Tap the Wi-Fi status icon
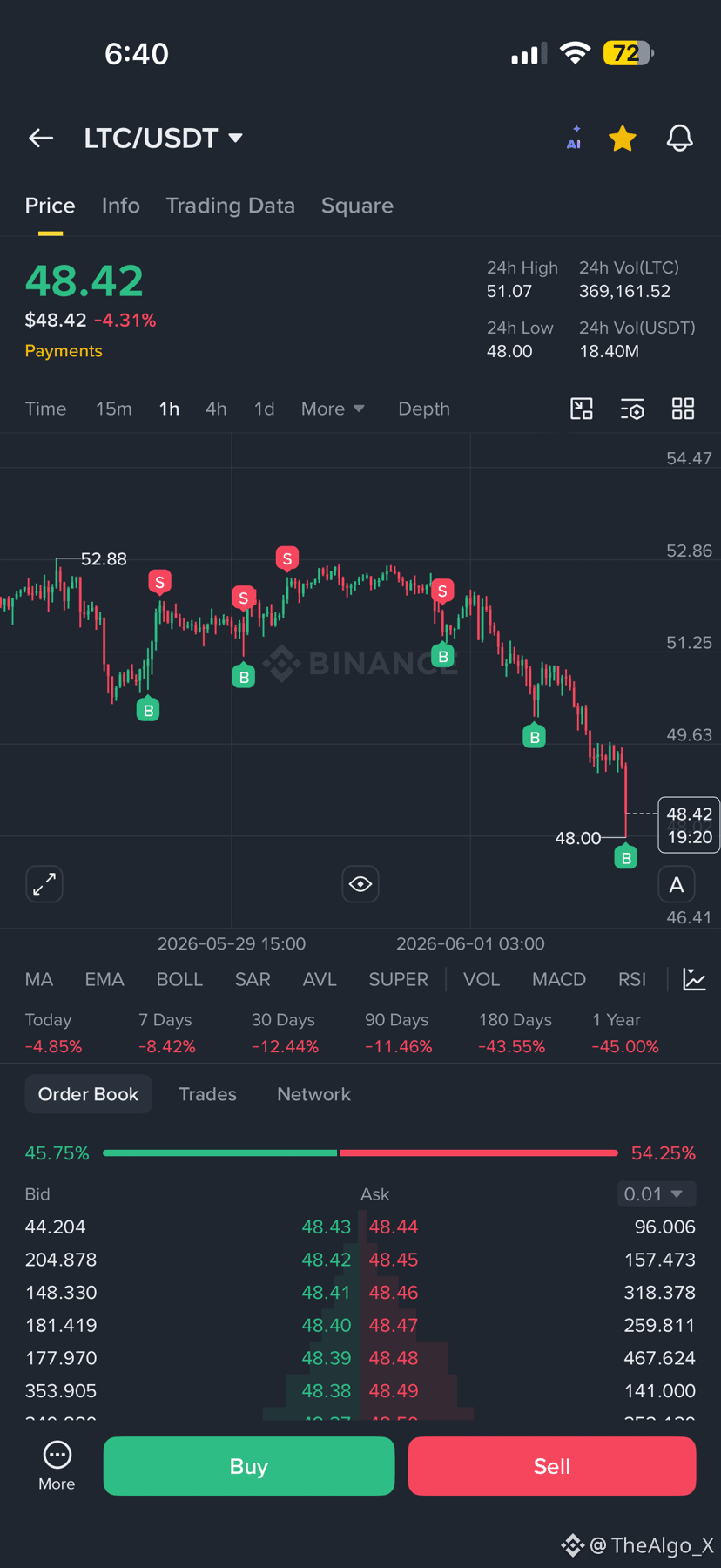 point(575,53)
